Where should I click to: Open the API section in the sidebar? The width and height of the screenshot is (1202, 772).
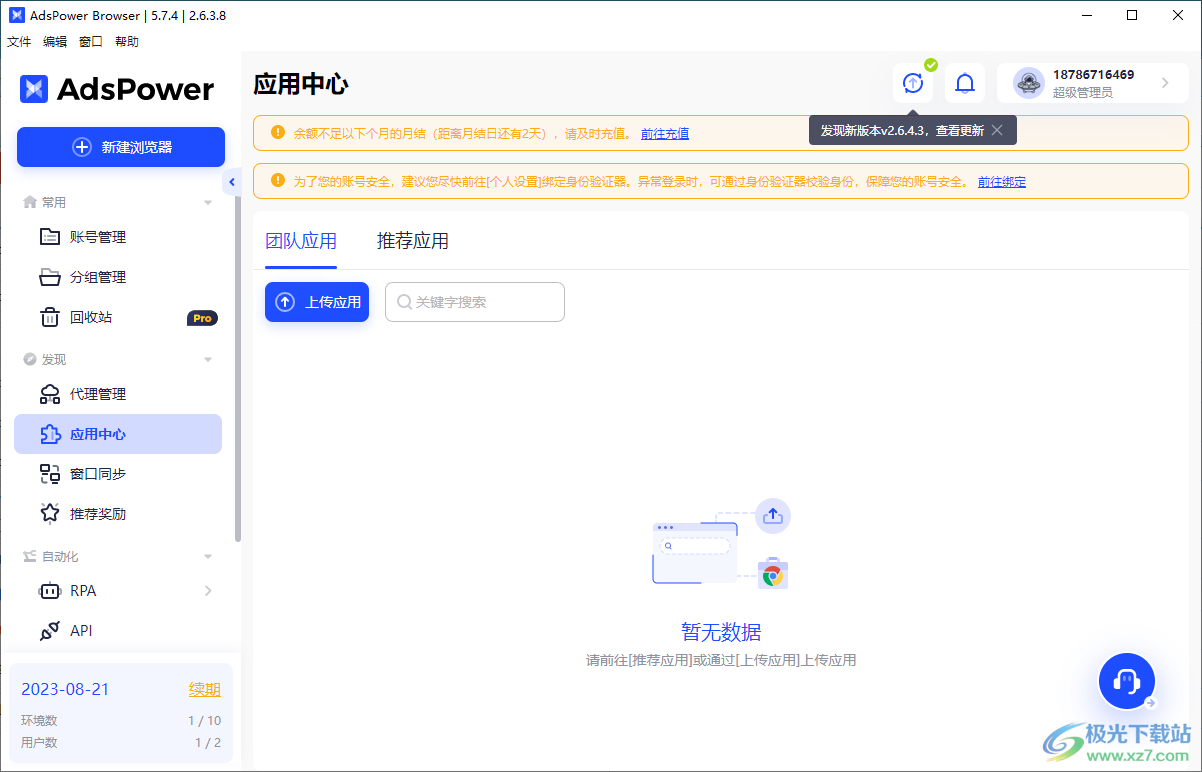pyautogui.click(x=85, y=630)
